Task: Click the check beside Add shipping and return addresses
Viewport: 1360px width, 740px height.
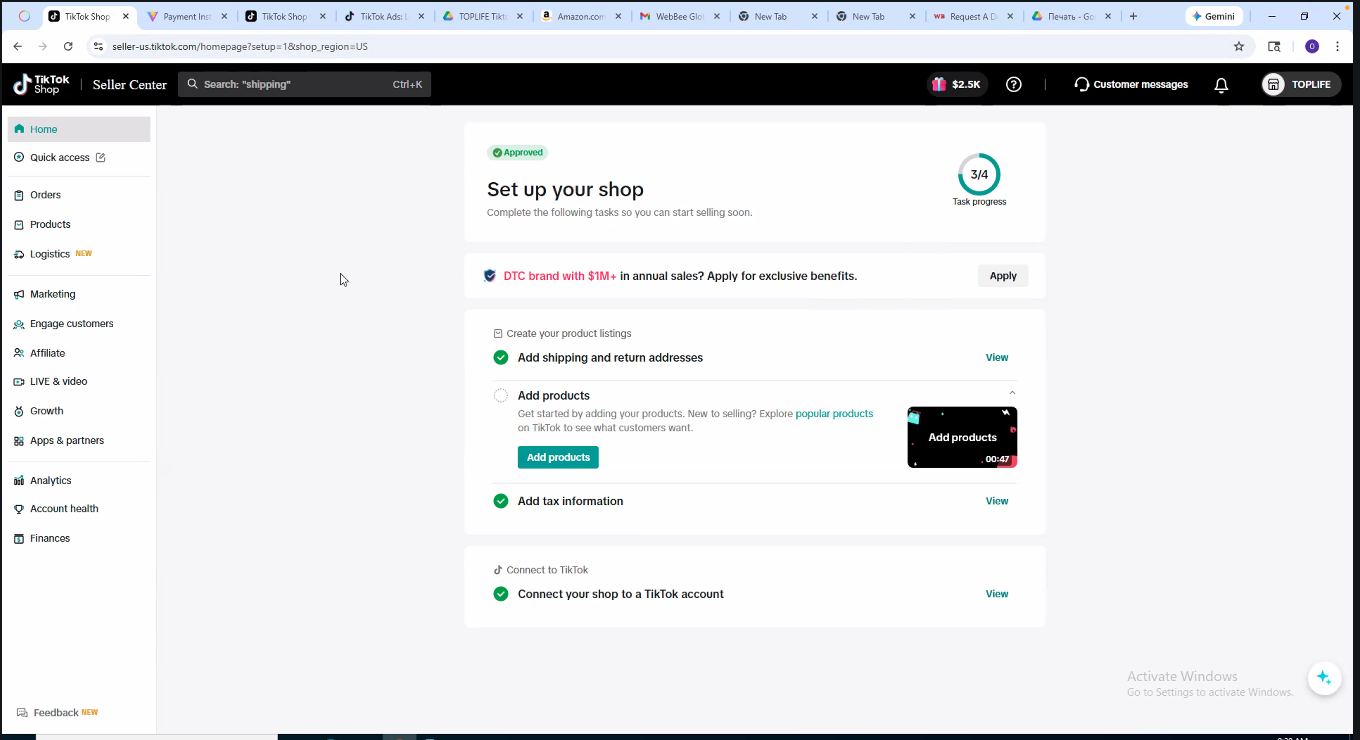Action: [501, 358]
